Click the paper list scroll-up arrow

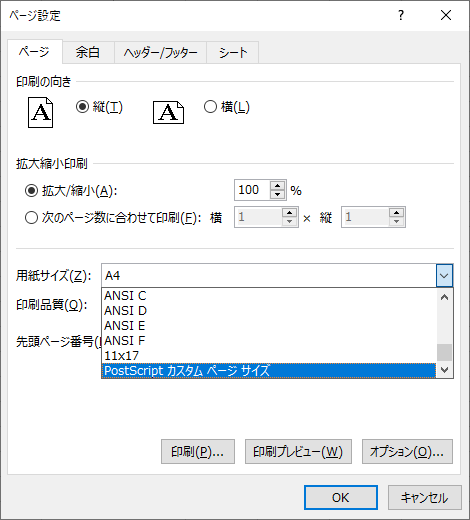point(444,297)
